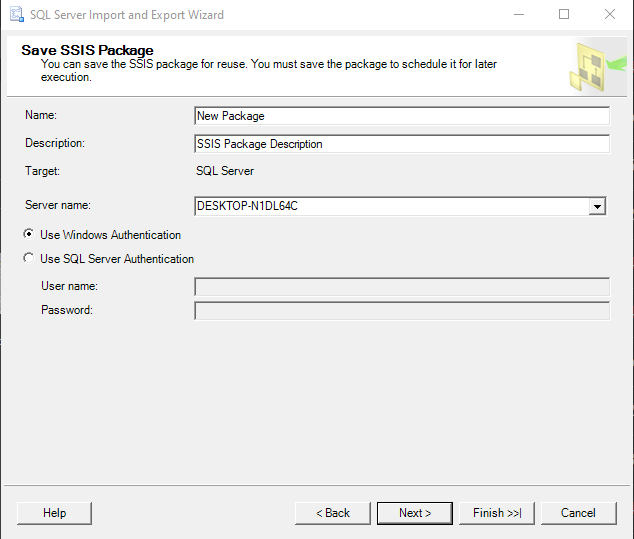Go to previous page with Back

(x=332, y=513)
